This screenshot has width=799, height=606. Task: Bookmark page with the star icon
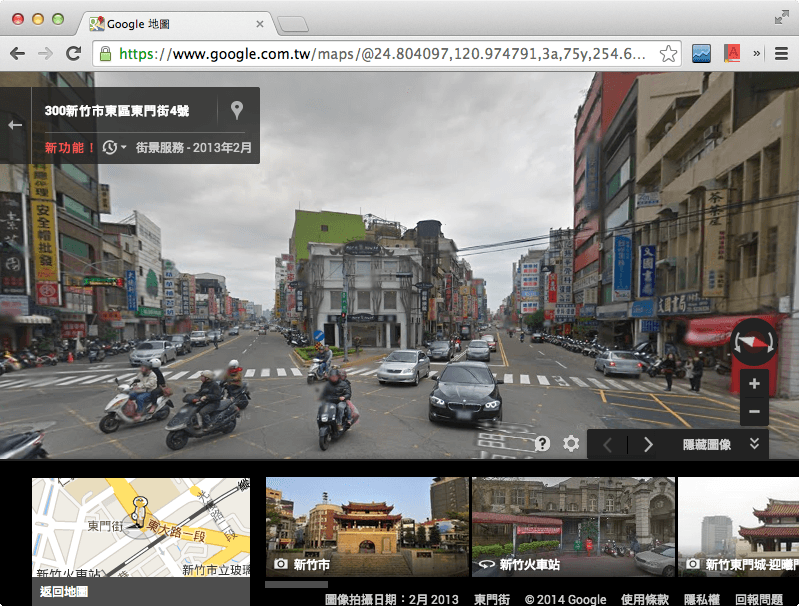pyautogui.click(x=668, y=54)
